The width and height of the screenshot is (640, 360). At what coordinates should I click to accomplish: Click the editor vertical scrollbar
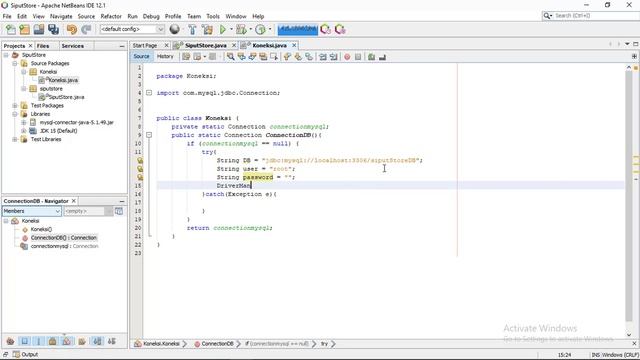tap(629, 196)
